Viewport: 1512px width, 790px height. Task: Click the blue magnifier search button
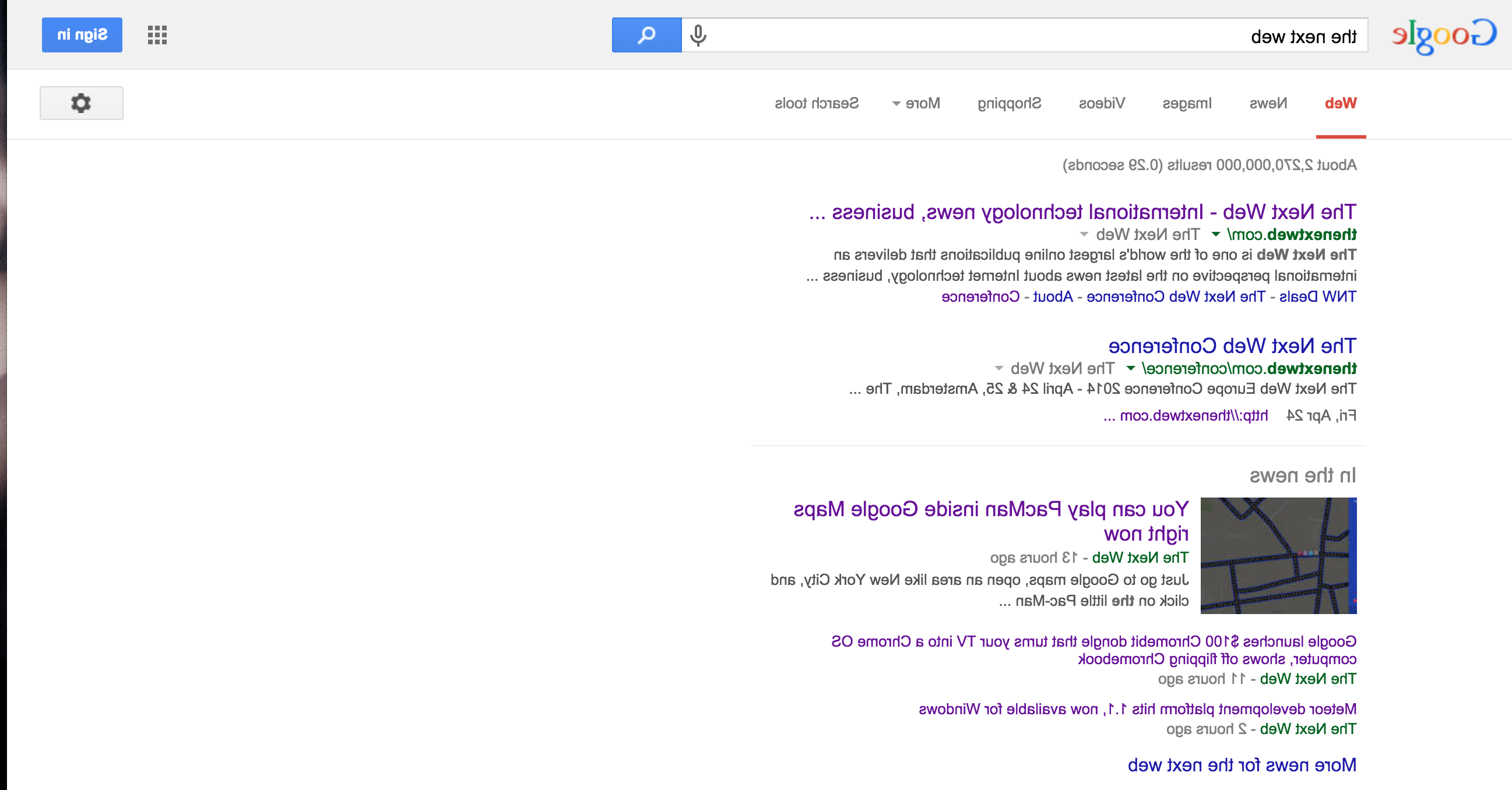[x=646, y=35]
